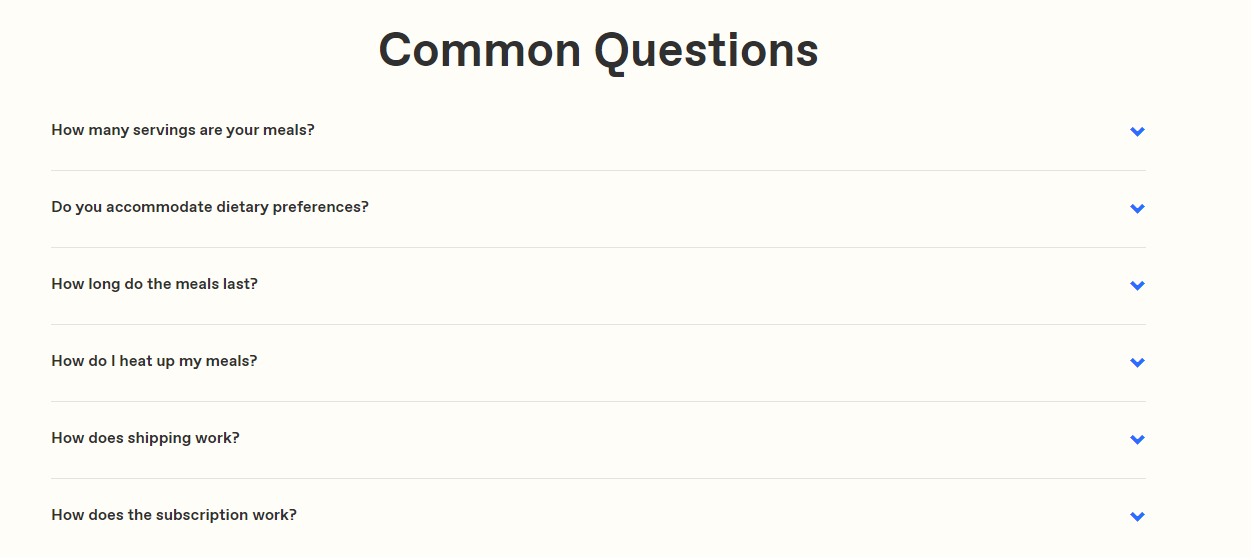Viewport: 1251px width, 557px height.
Task: Reveal "How does the subscription work?" answer
Action: [x=174, y=515]
